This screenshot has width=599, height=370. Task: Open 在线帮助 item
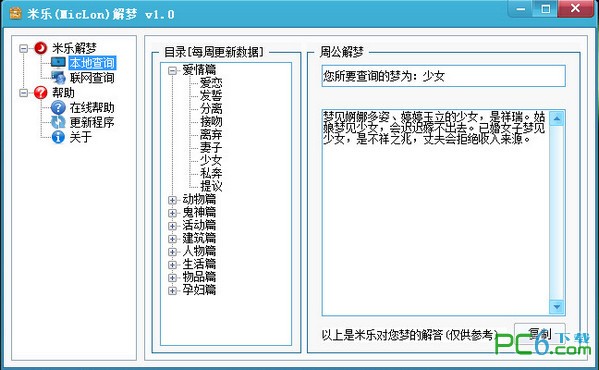click(92, 108)
